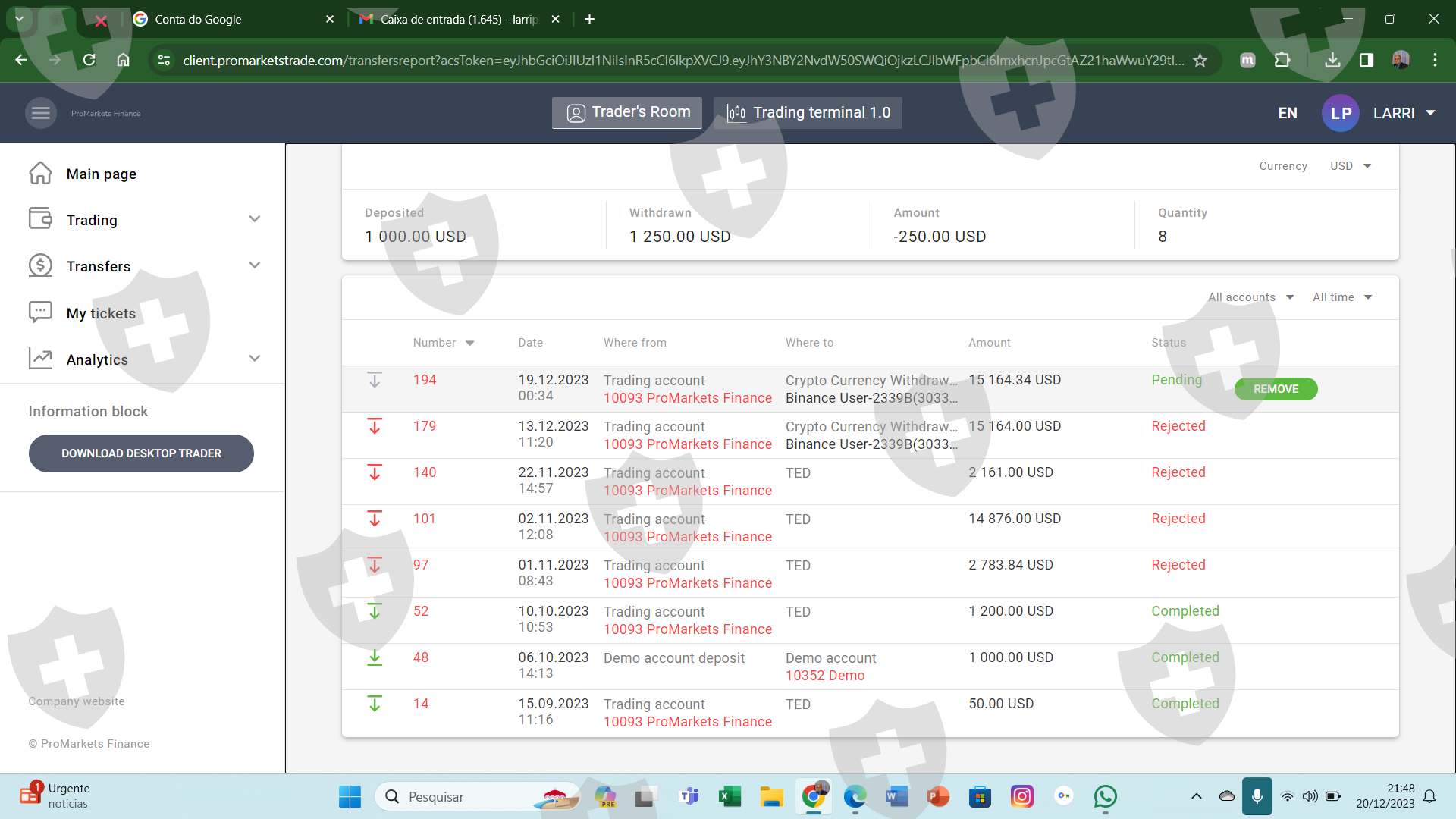Click the REMOVE button for pending transfer
This screenshot has height=819, width=1456.
coord(1276,389)
